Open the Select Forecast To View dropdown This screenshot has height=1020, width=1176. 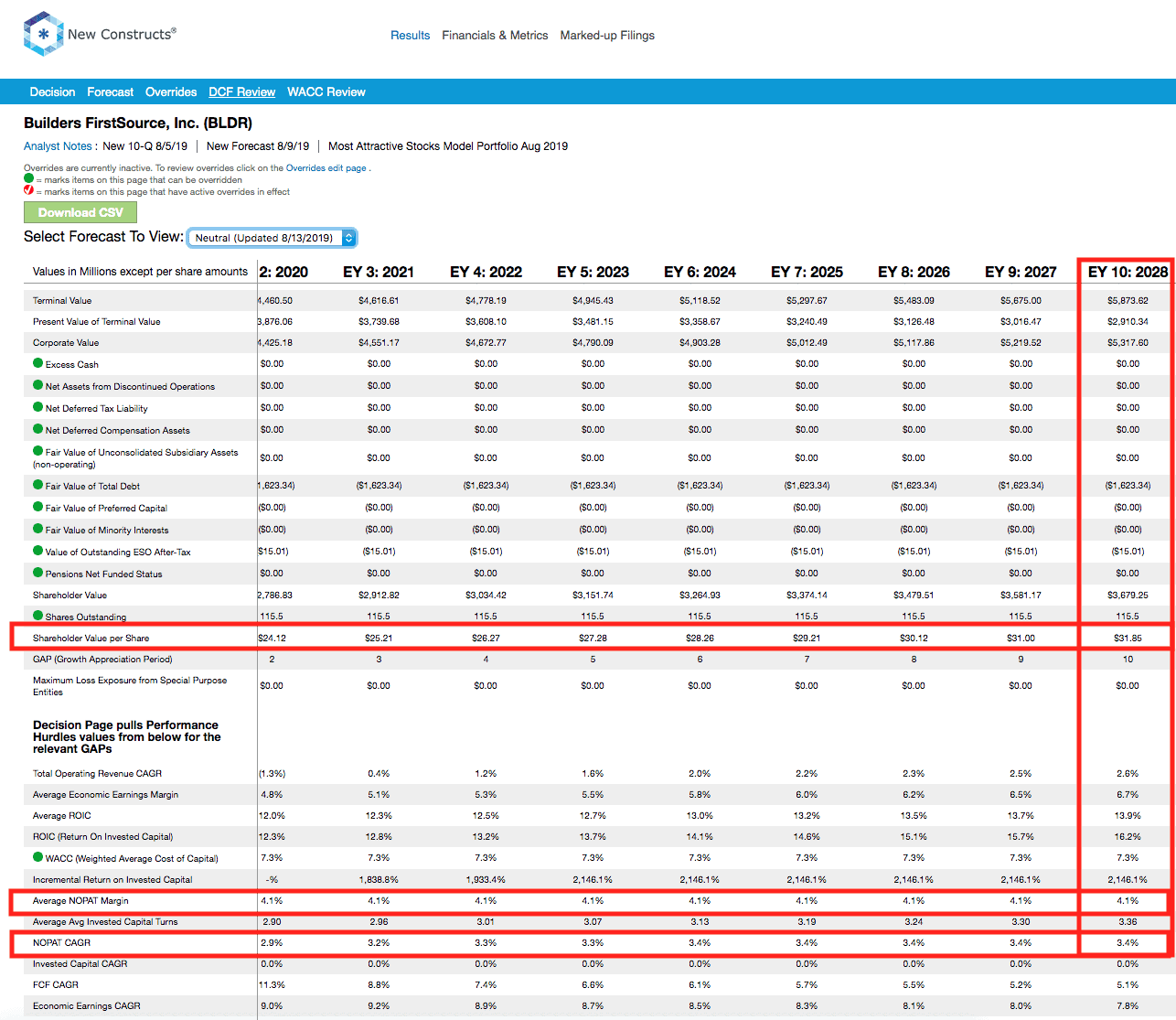click(x=272, y=238)
